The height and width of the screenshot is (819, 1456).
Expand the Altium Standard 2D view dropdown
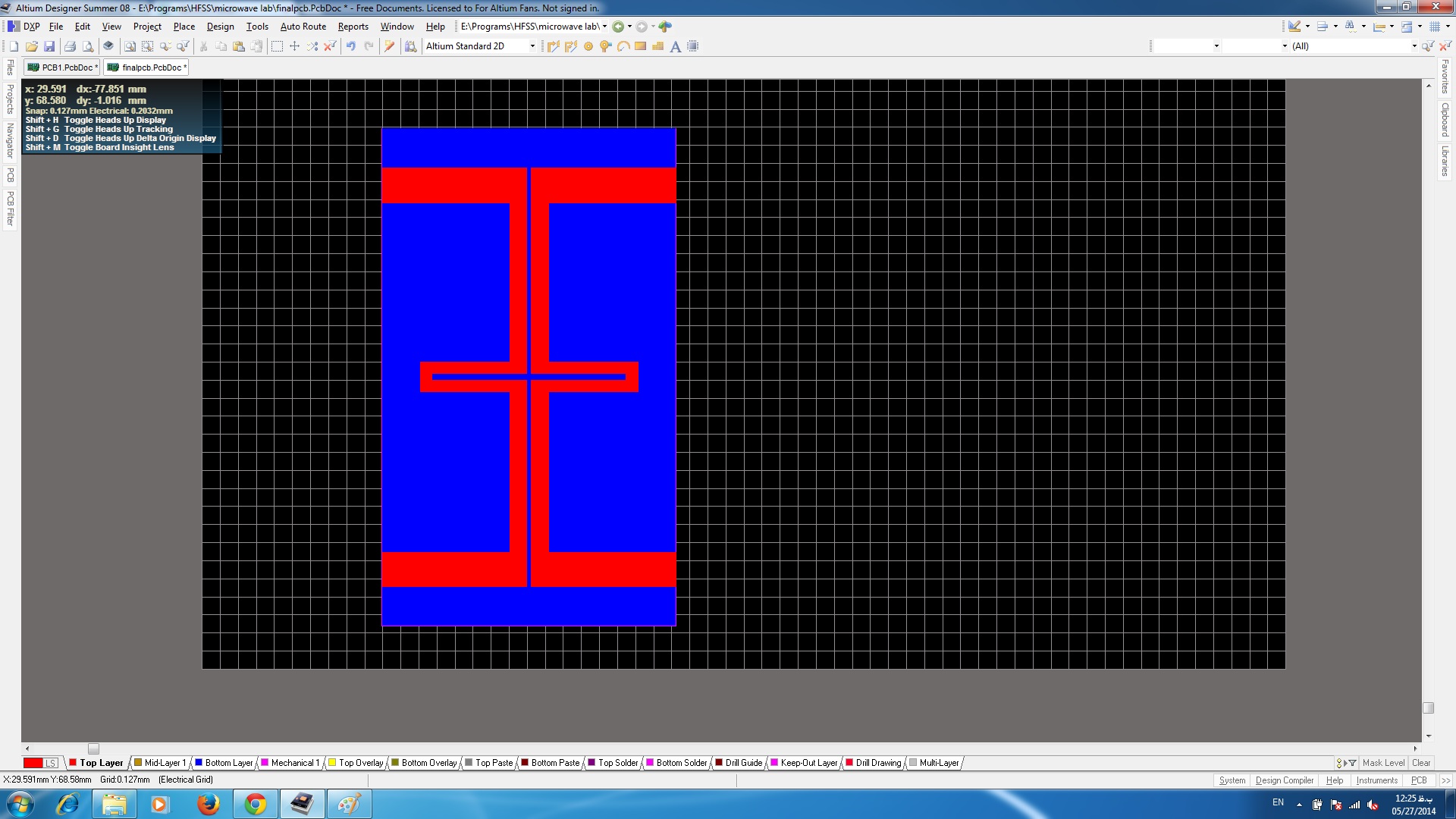[532, 46]
